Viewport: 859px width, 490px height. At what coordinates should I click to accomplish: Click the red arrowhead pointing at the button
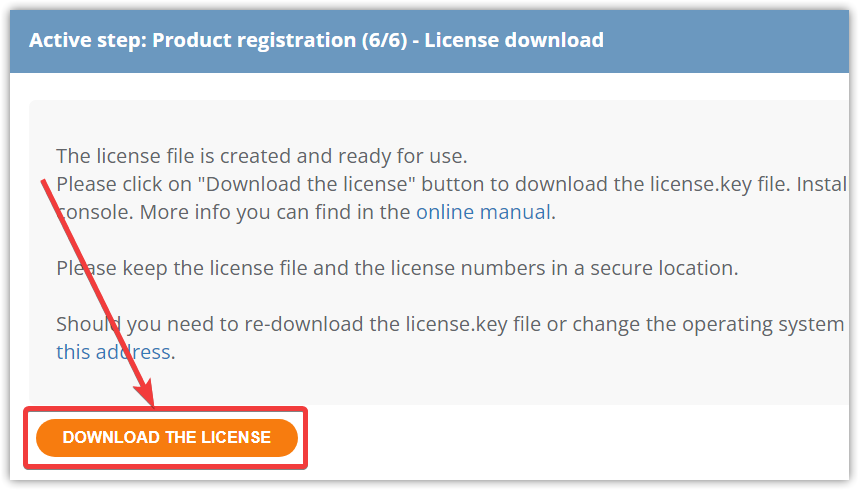point(146,394)
